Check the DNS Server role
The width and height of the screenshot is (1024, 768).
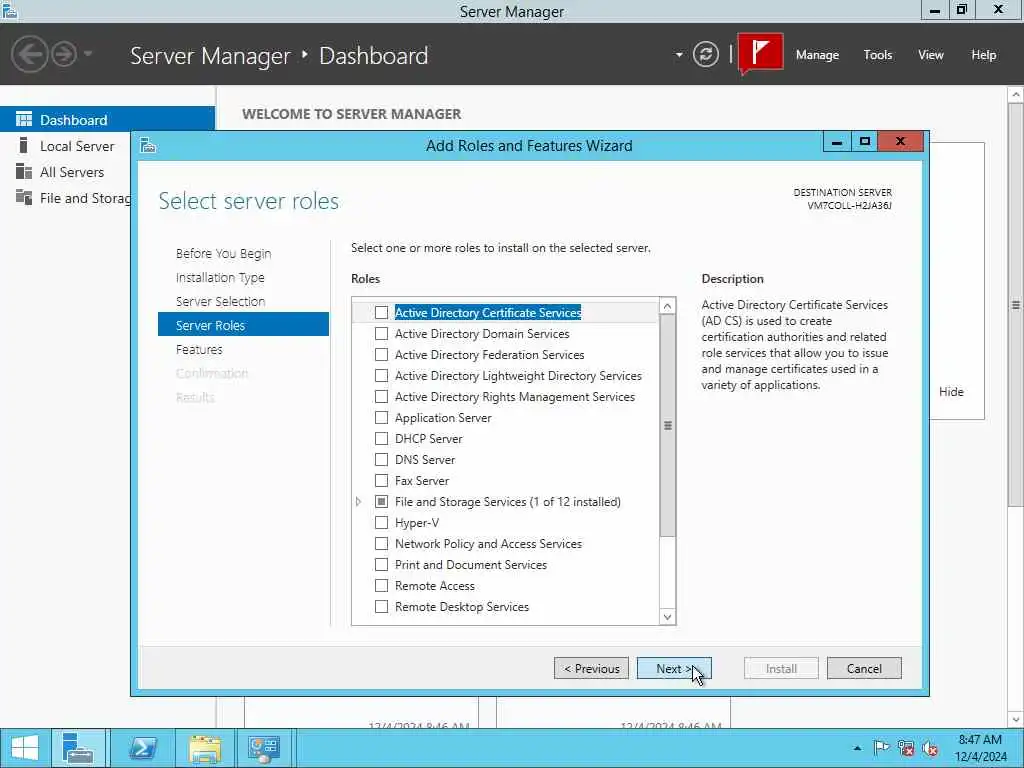(x=381, y=460)
